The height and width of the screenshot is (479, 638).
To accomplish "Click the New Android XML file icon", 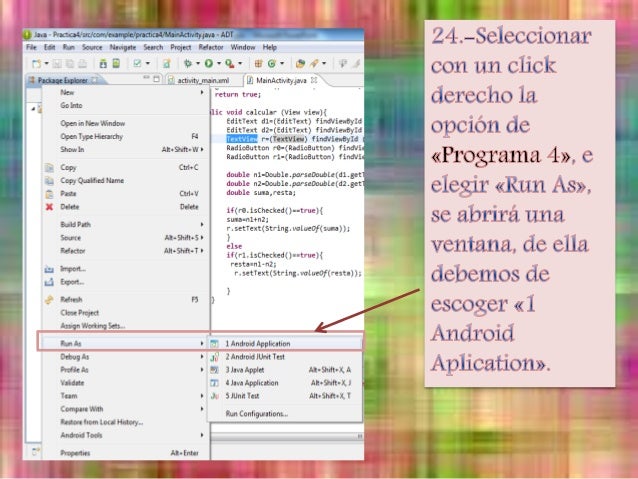I will pyautogui.click(x=167, y=63).
